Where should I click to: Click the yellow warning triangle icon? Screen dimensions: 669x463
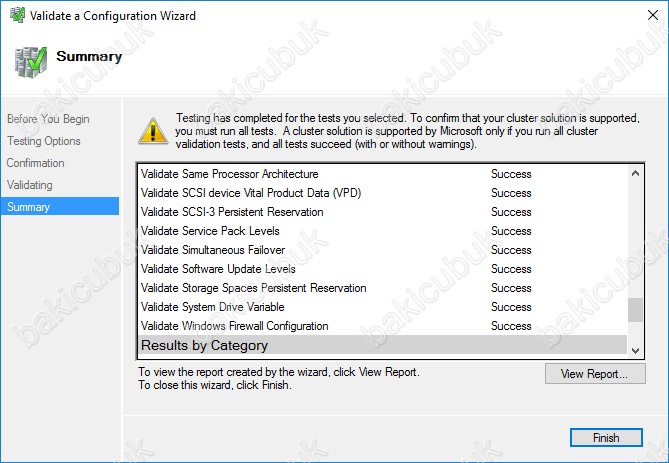tap(153, 131)
